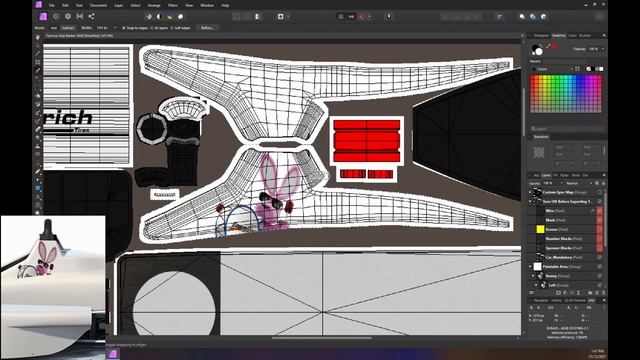Collapse the Paintable Area group
This screenshot has height=360, width=640.
(530, 267)
